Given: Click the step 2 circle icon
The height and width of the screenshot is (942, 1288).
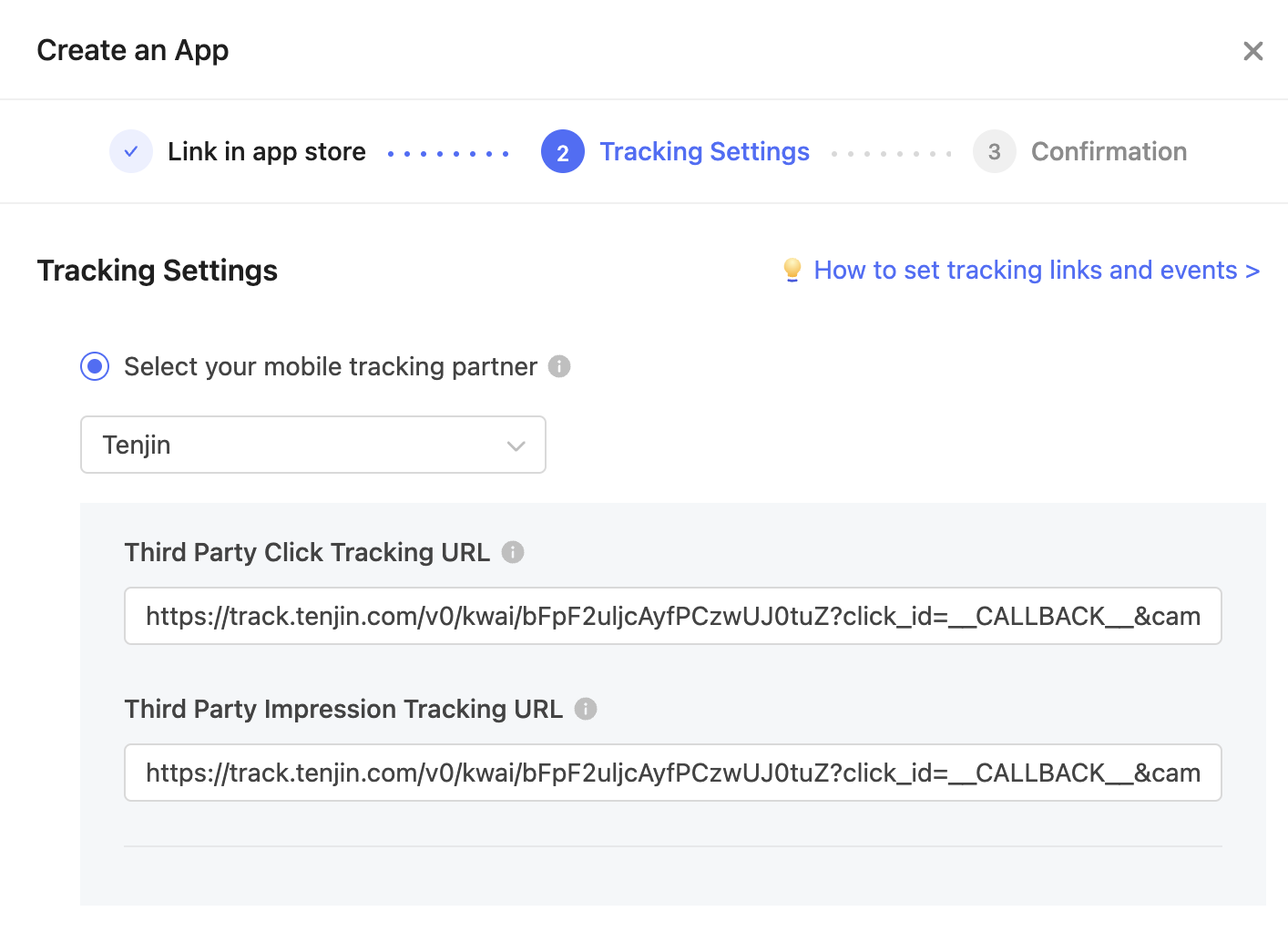Looking at the screenshot, I should point(563,151).
